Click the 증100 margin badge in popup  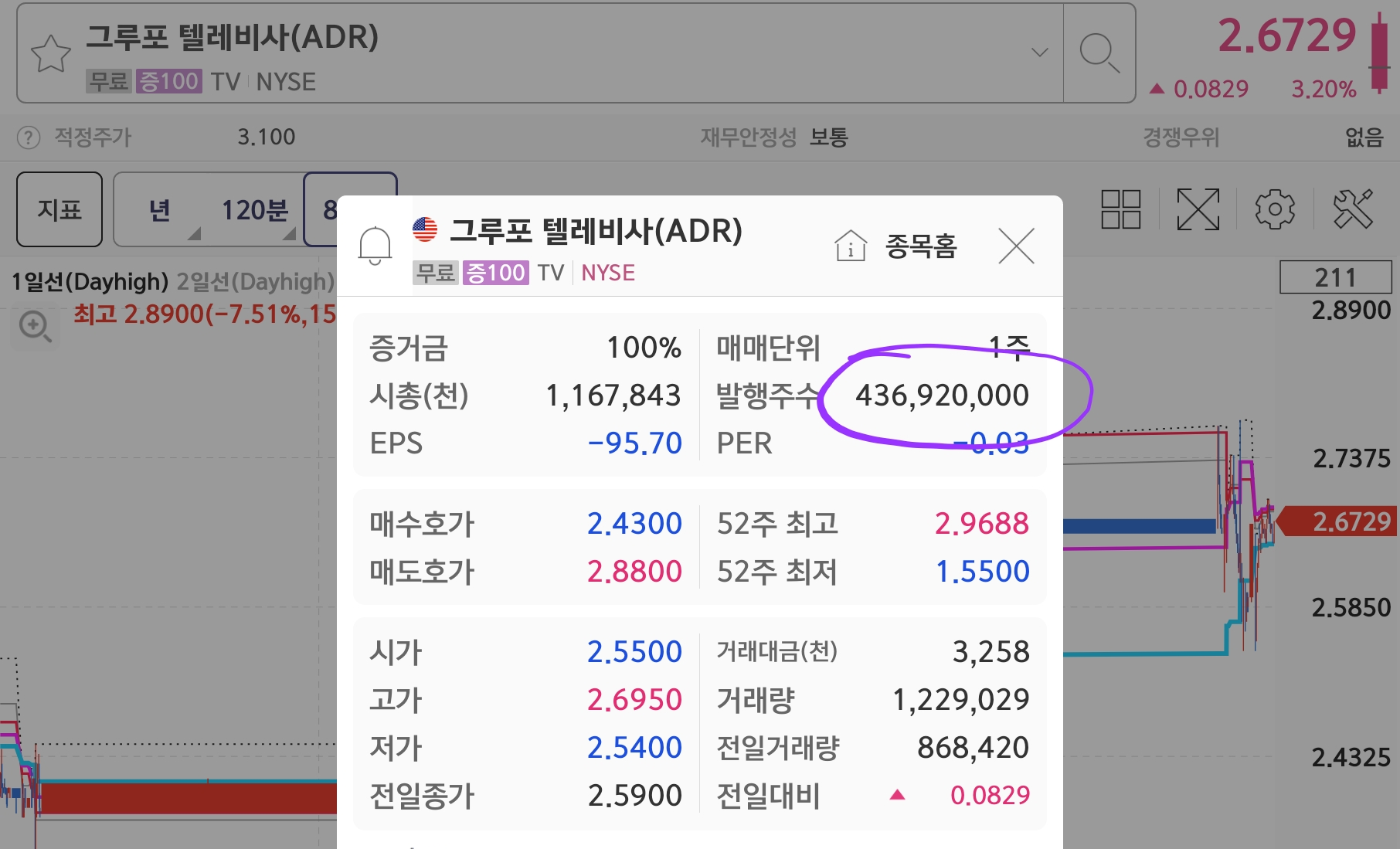pyautogui.click(x=495, y=273)
